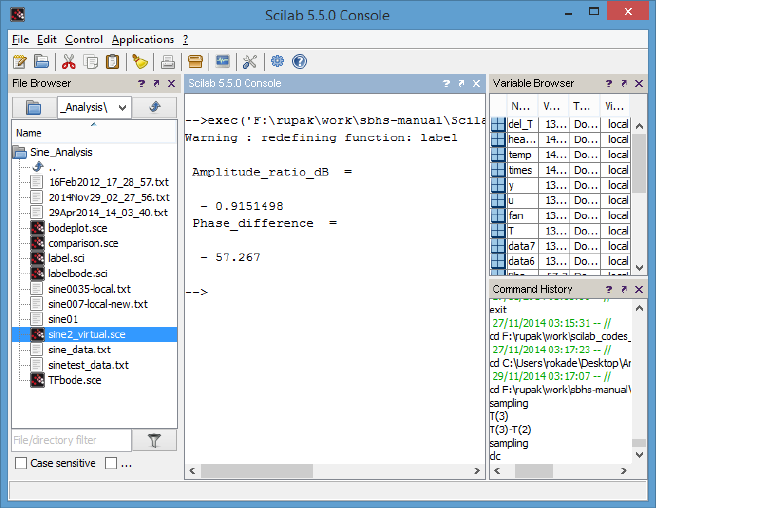Click the Print icon in toolbar
The width and height of the screenshot is (778, 508).
click(x=168, y=62)
